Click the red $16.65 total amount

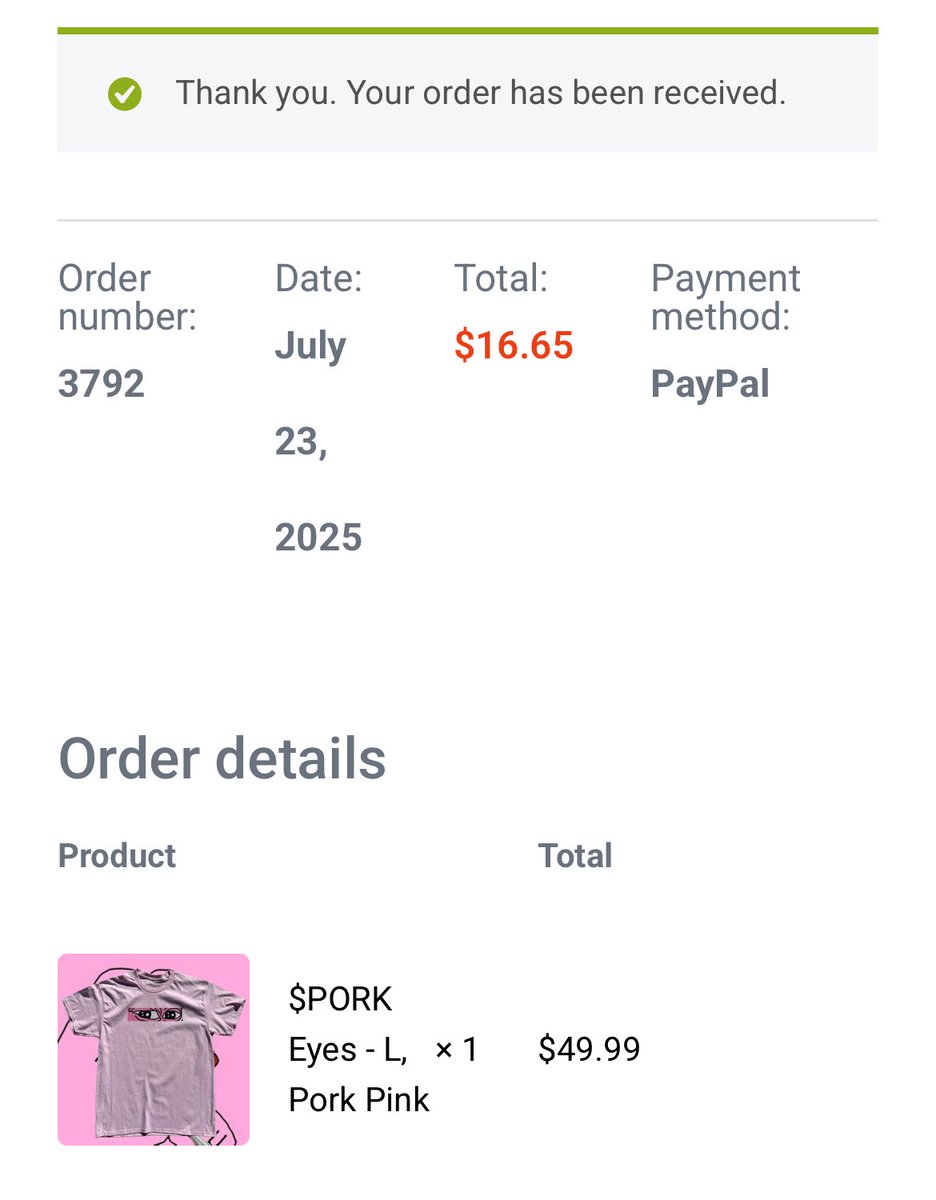tap(514, 345)
